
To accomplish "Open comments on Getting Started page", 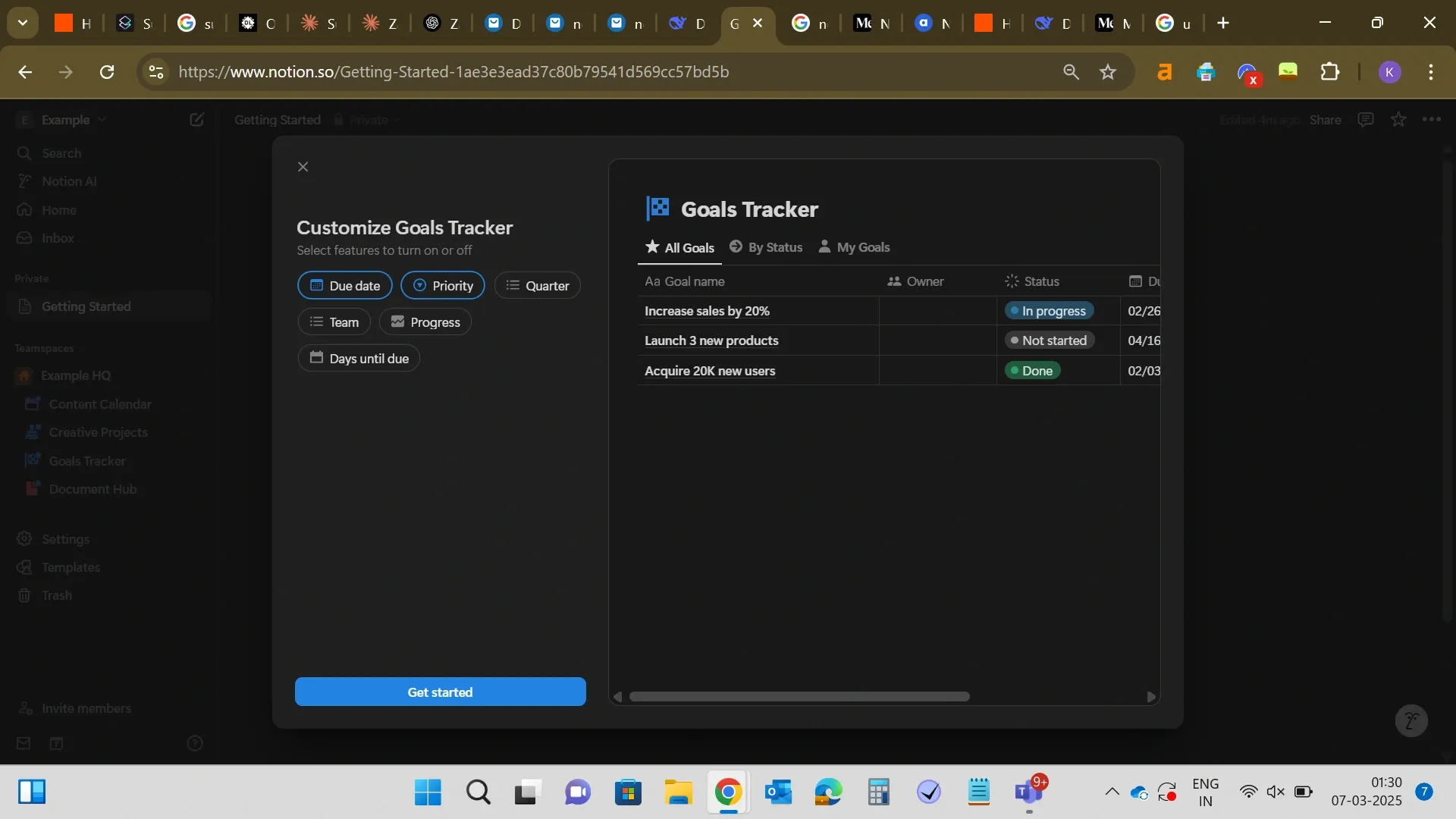I will pos(1366,119).
